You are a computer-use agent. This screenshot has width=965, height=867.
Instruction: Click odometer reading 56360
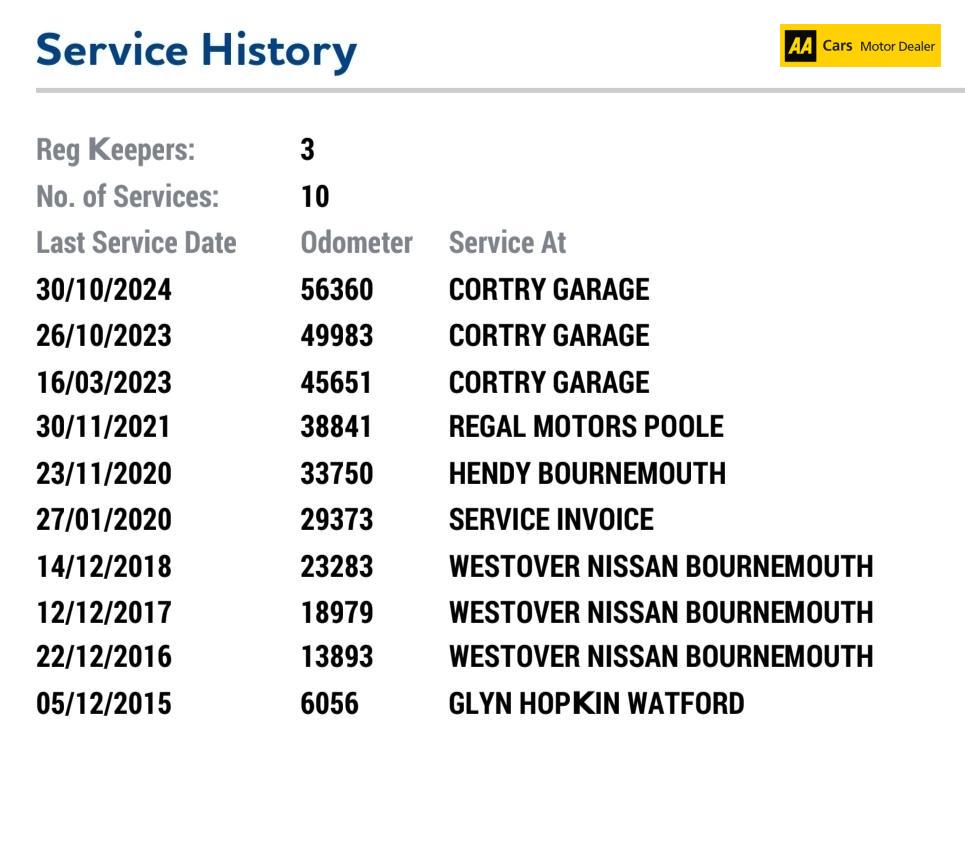coord(336,290)
